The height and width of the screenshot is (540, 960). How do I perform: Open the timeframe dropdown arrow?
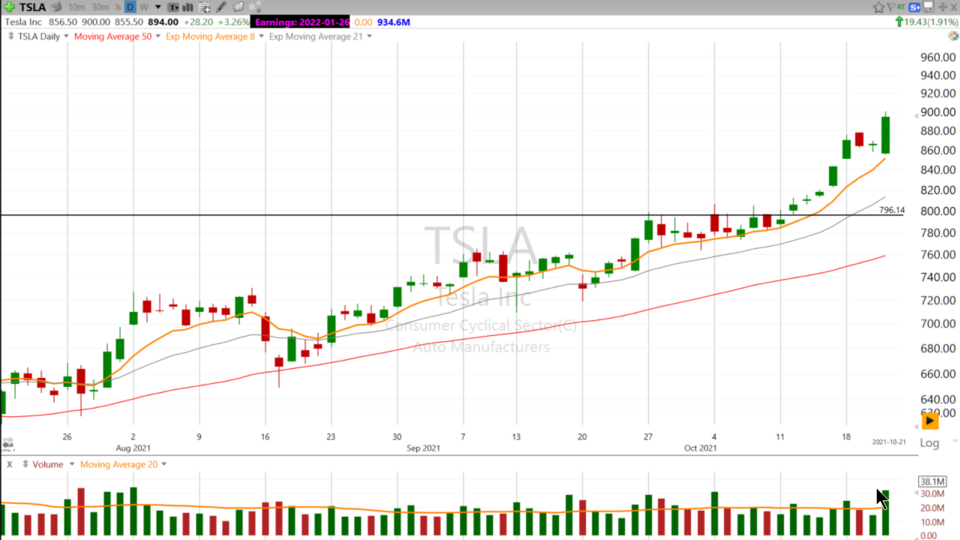[158, 7]
